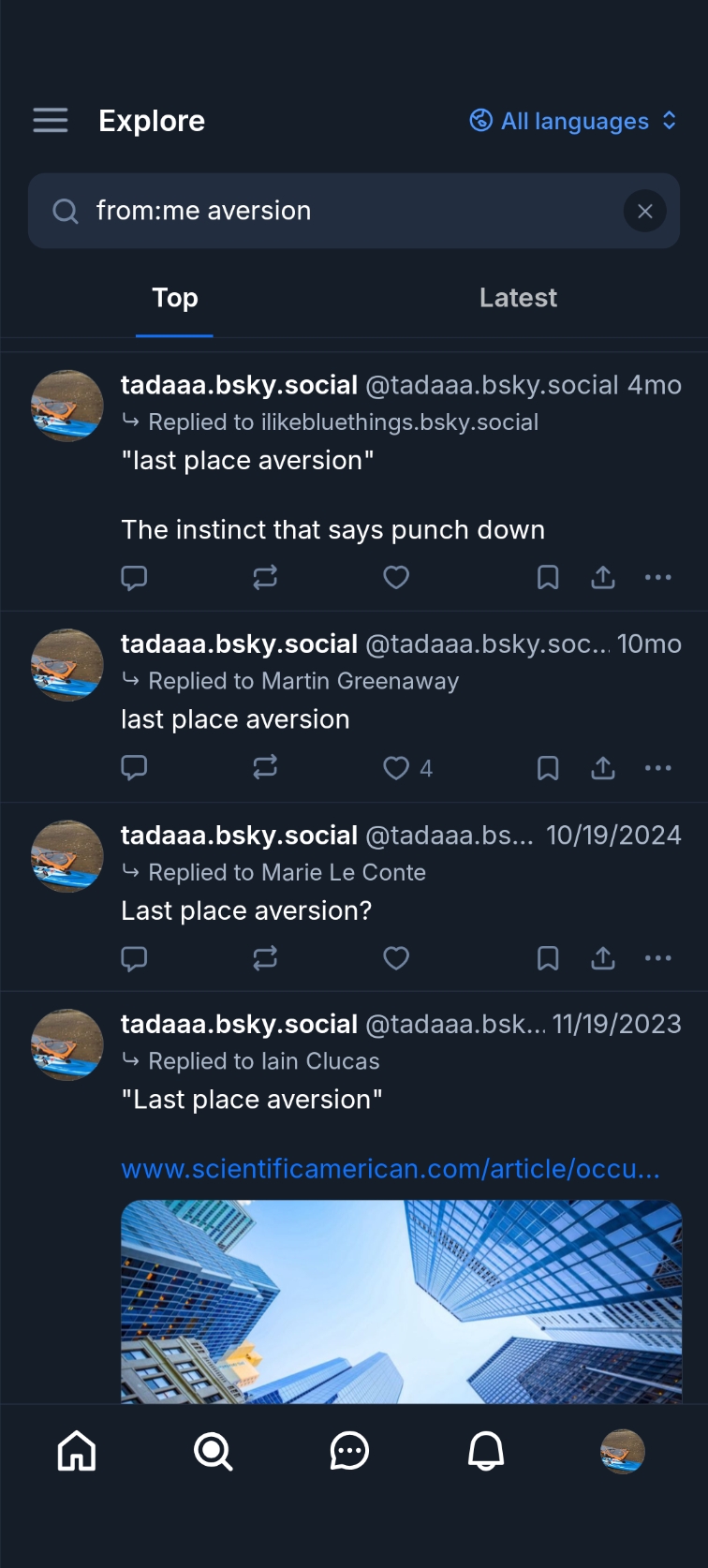Switch to the Latest tab
Screen dimensions: 708x1568
click(518, 298)
